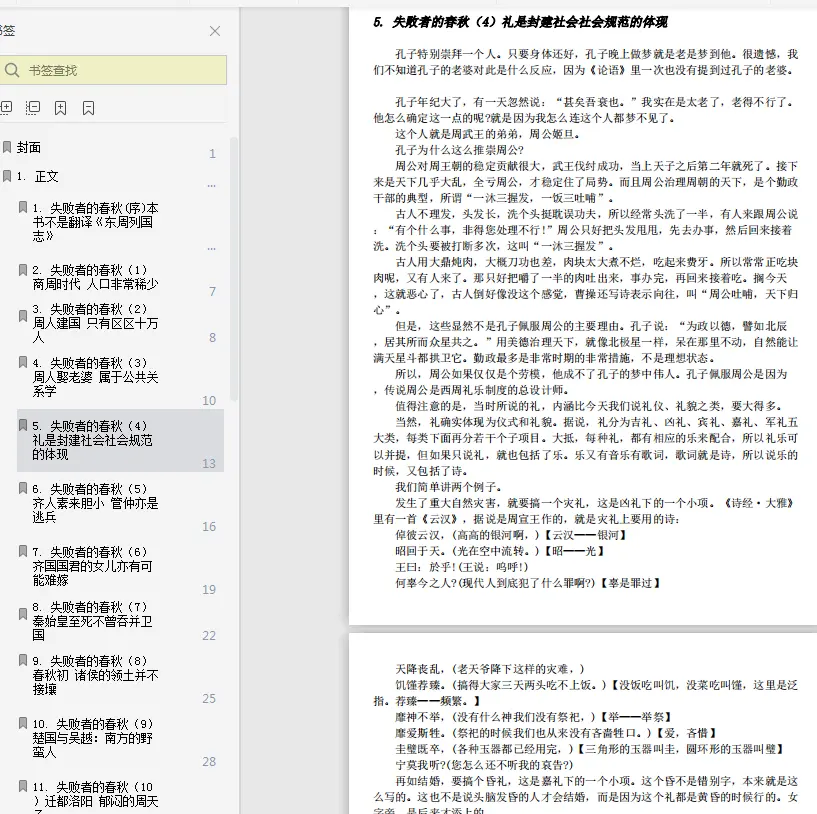Open the 1. 正文 bookmark
This screenshot has height=814, width=817.
coord(38,177)
